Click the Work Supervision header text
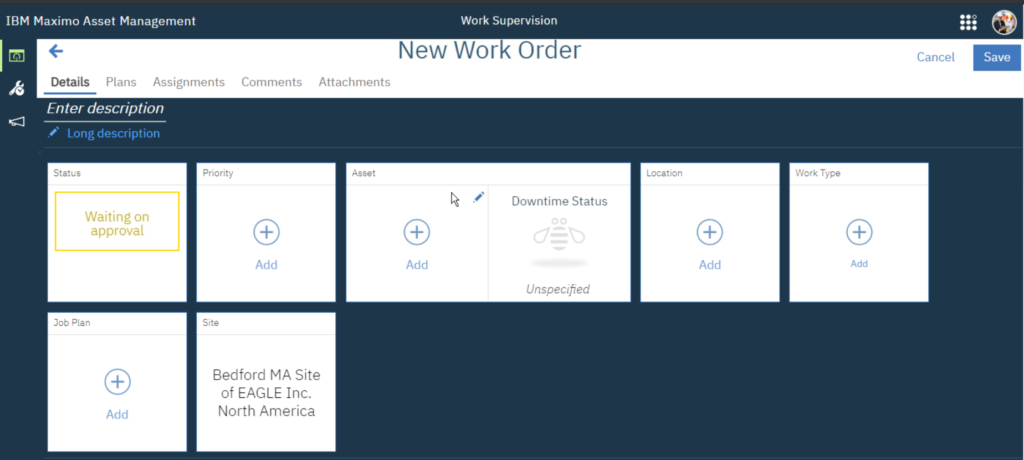Viewport: 1024px width, 460px height. click(x=509, y=20)
